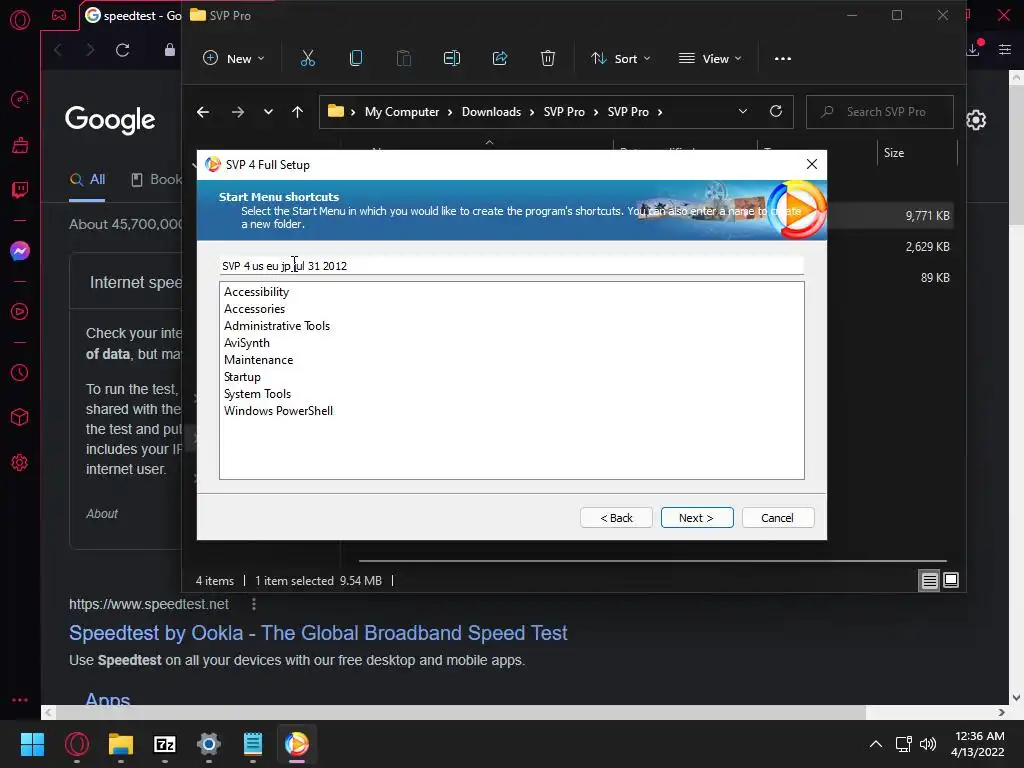Click the Cut scissors icon in File Explorer
Screen dimensions: 1024x768
click(308, 59)
